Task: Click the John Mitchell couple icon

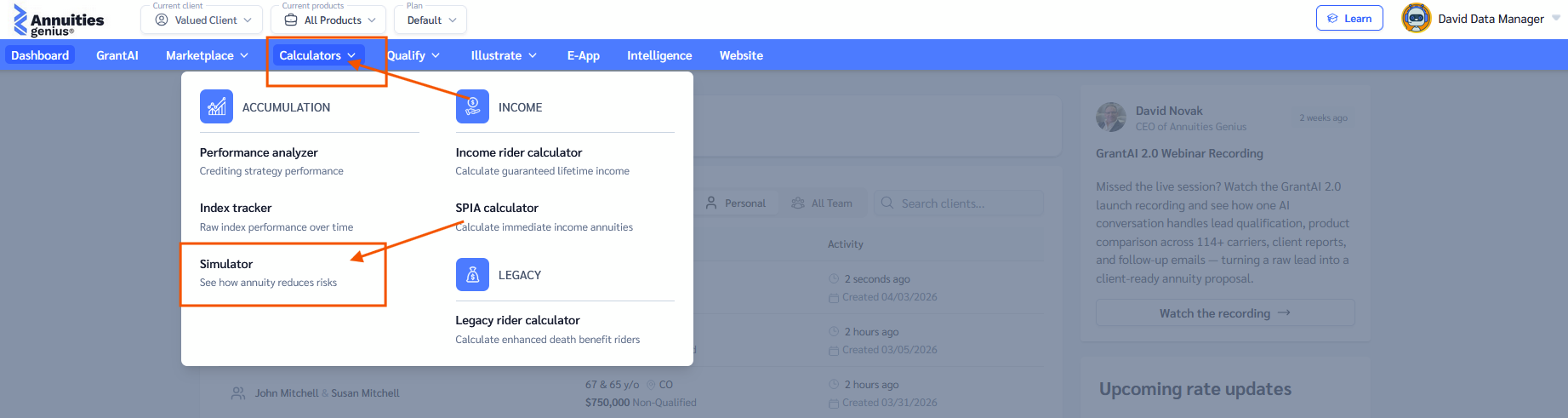Action: coord(238,393)
